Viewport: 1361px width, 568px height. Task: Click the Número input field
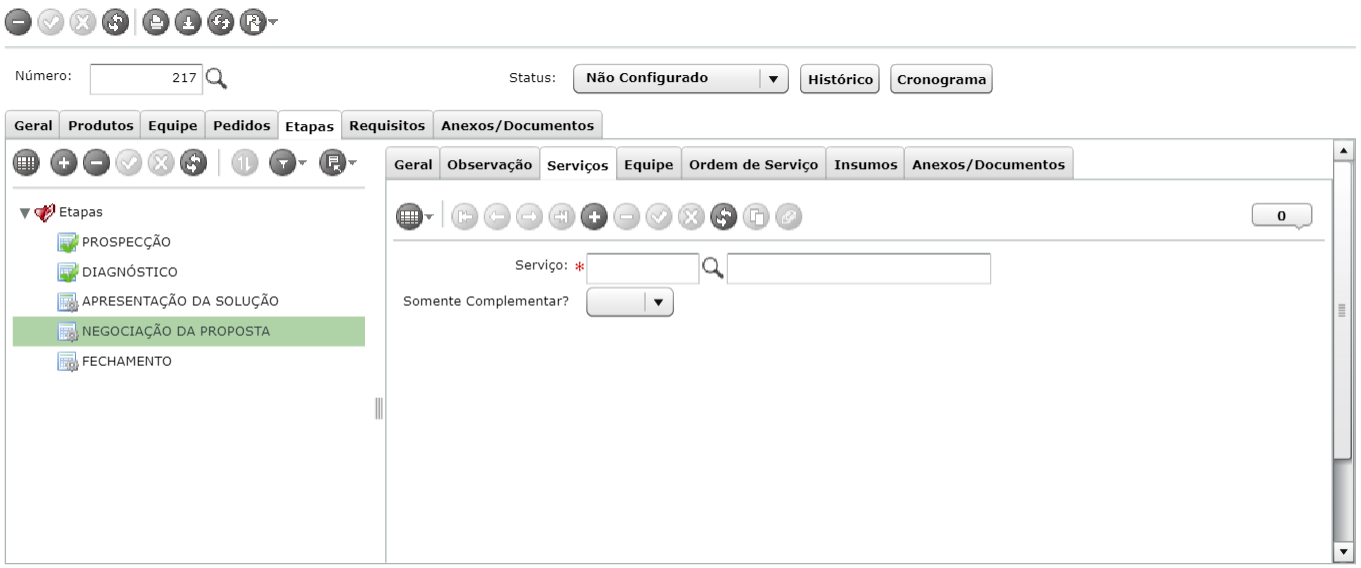tap(147, 79)
